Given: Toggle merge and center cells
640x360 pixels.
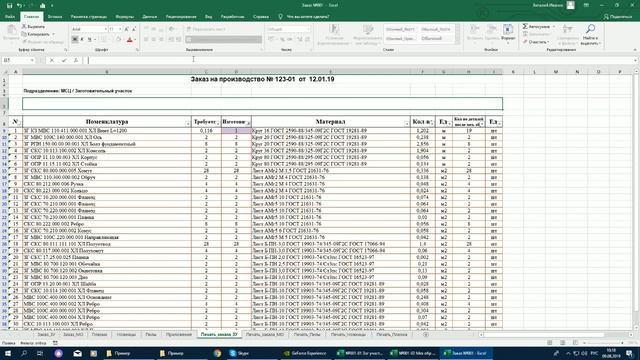Looking at the screenshot, I should click(x=223, y=39).
